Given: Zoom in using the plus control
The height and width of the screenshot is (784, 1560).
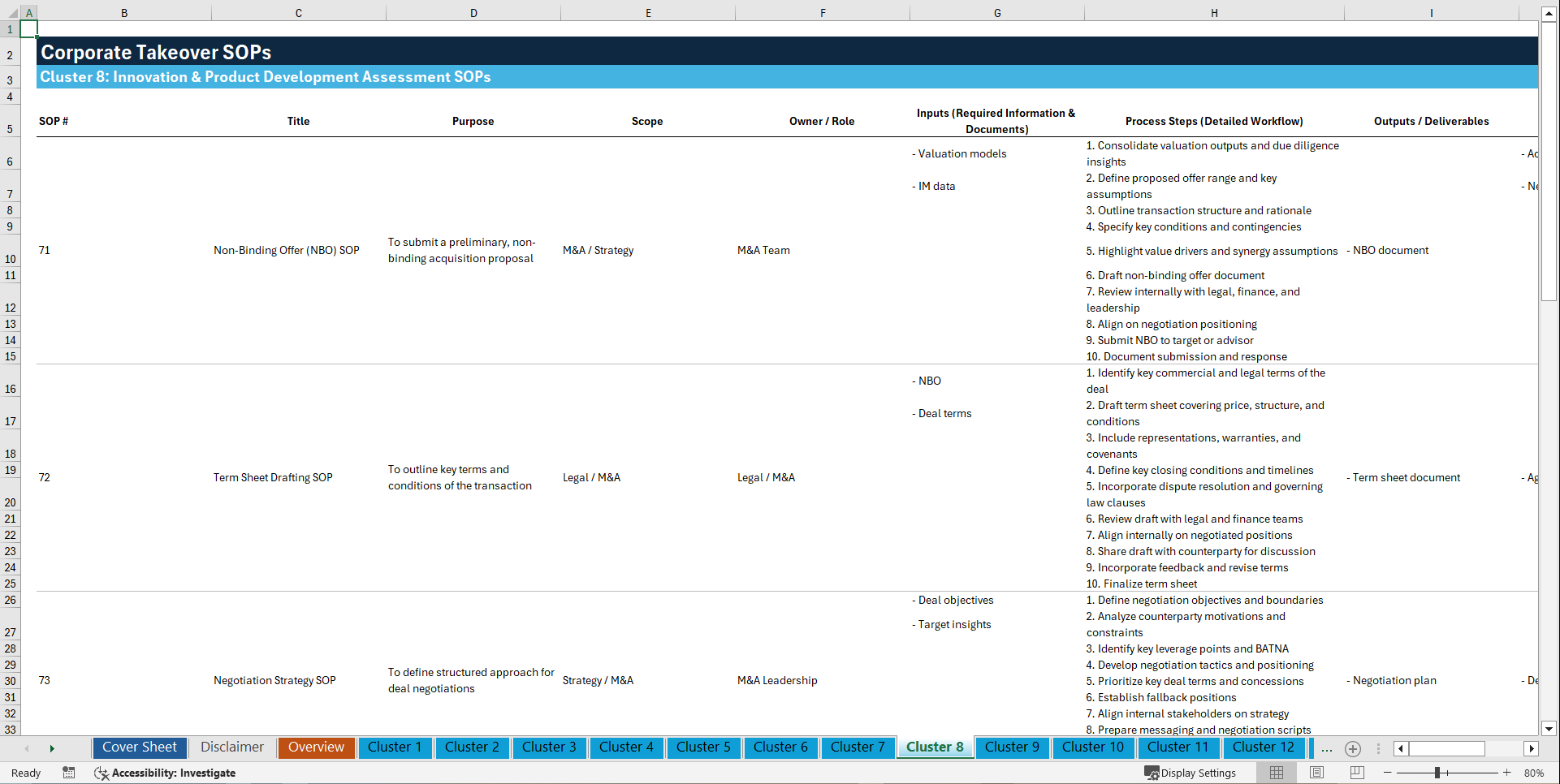Looking at the screenshot, I should [x=1507, y=773].
